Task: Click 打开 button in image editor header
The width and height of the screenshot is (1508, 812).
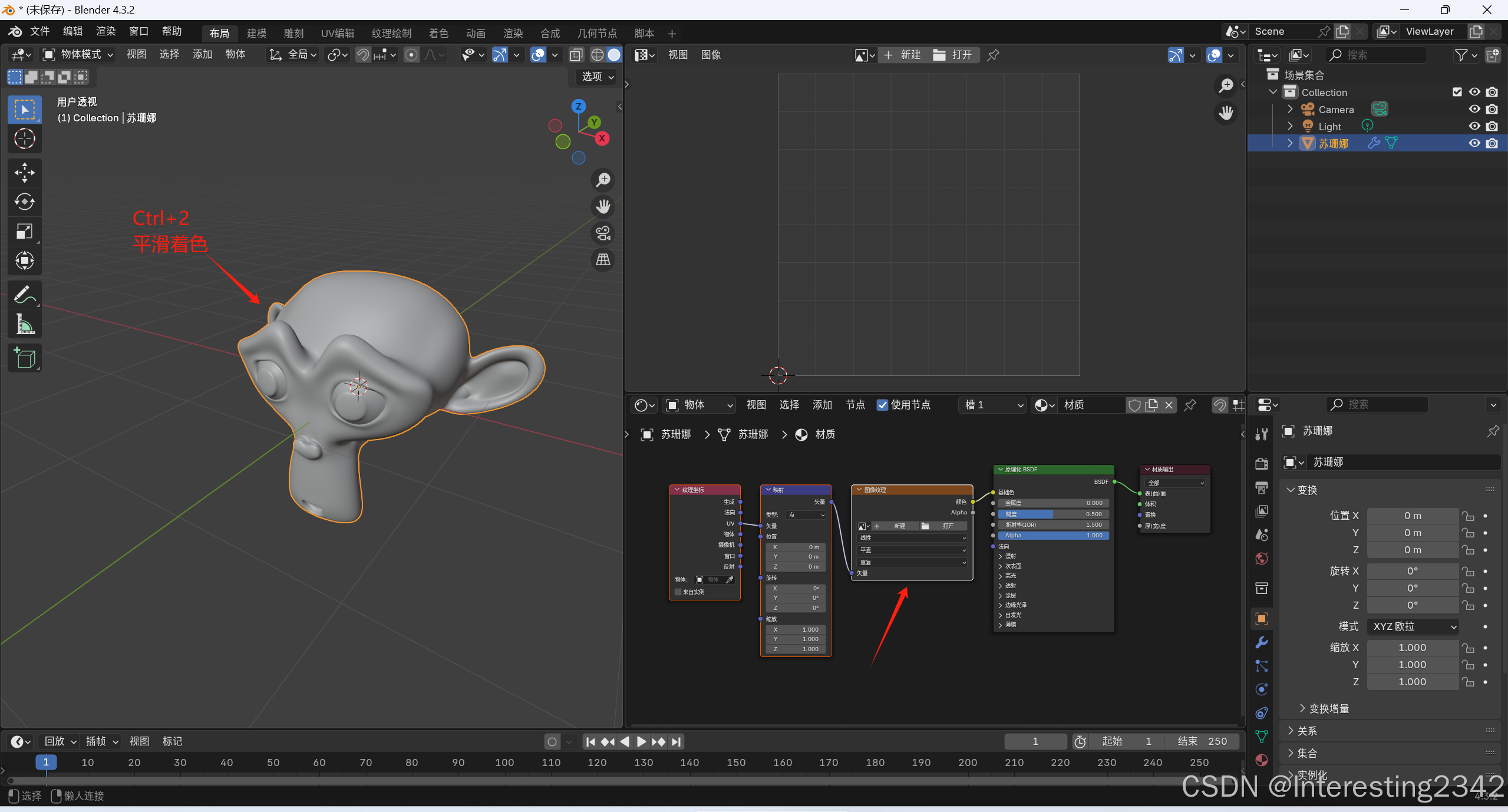Action: point(953,55)
